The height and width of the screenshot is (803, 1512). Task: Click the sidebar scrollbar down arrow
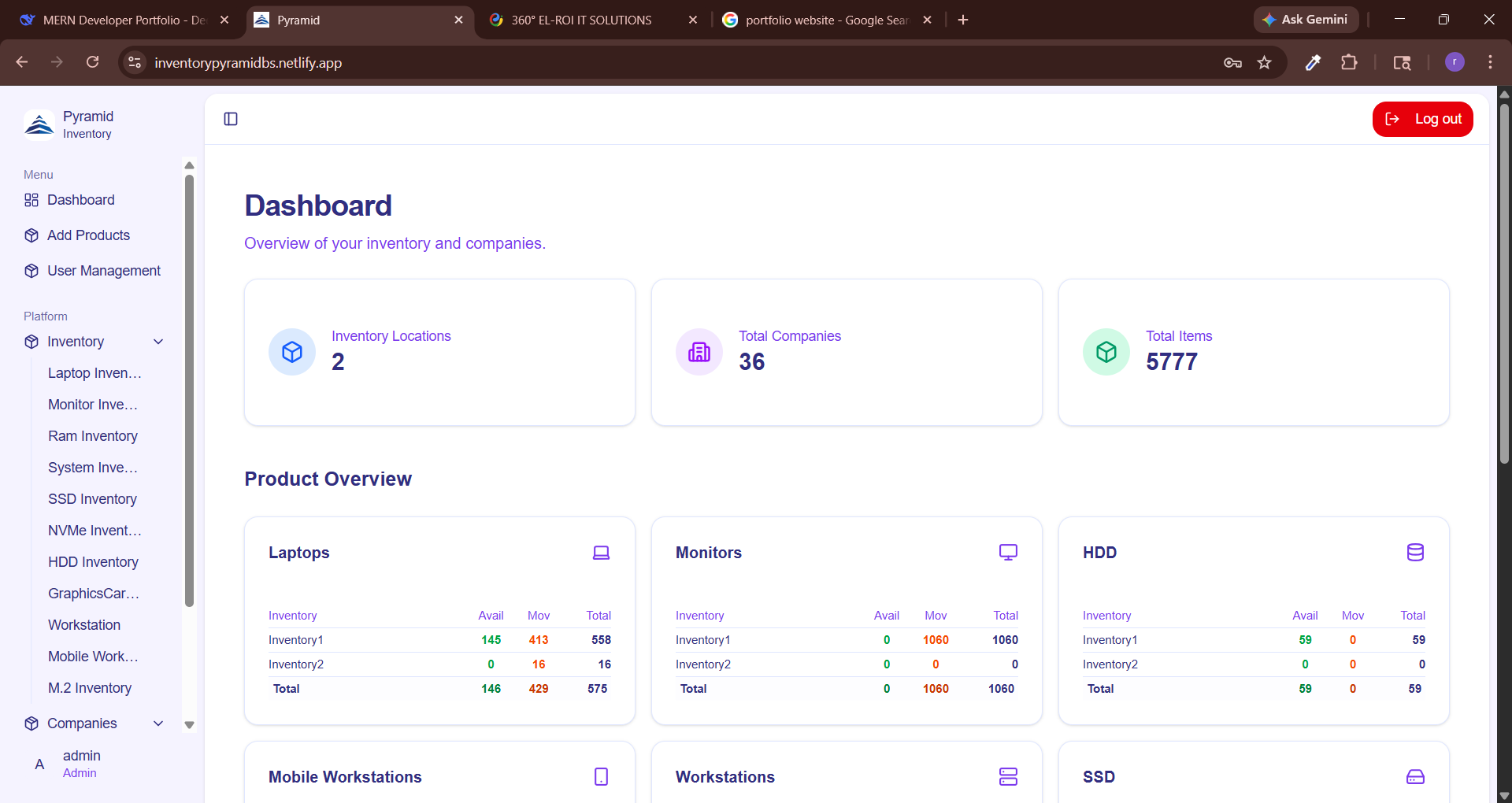(189, 725)
